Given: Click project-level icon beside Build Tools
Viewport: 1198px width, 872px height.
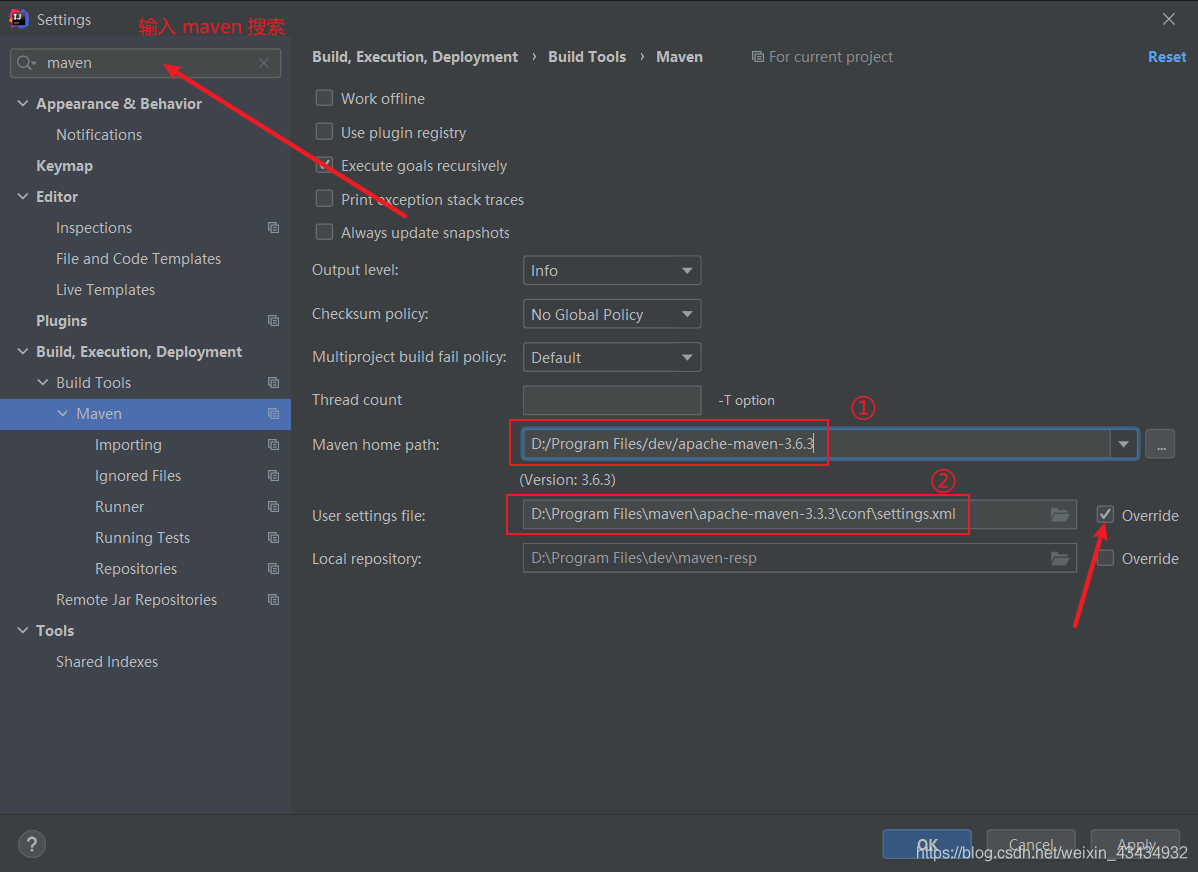Looking at the screenshot, I should click(x=274, y=383).
